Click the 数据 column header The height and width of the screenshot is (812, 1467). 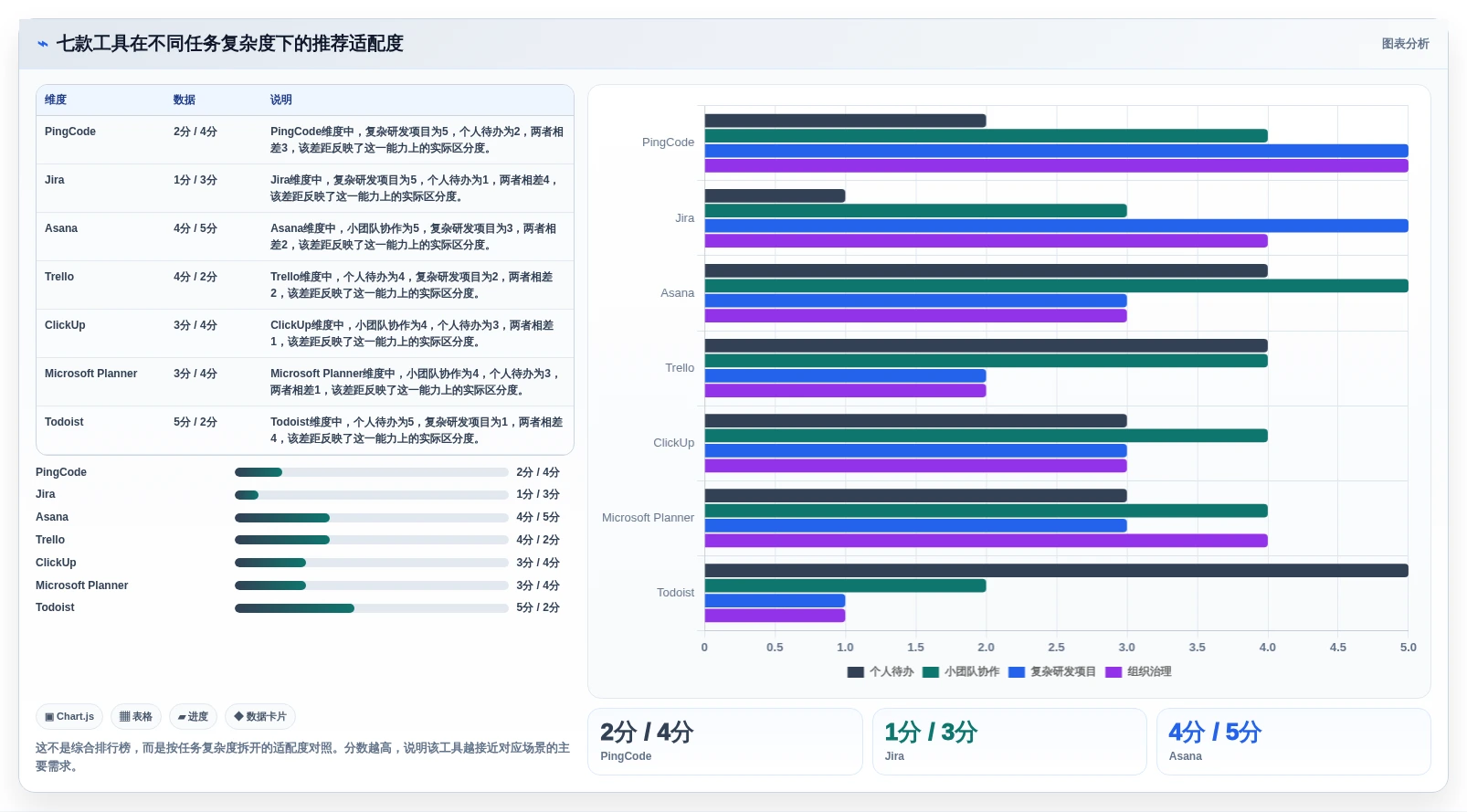[x=185, y=100]
